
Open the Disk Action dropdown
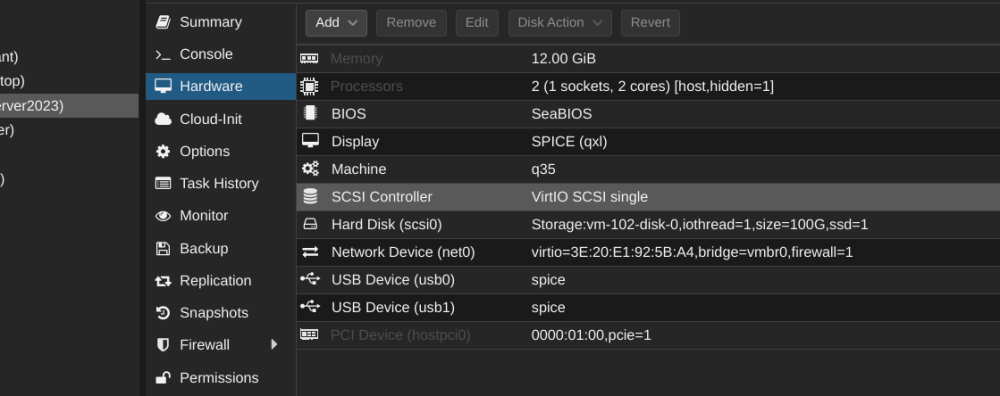tap(560, 23)
